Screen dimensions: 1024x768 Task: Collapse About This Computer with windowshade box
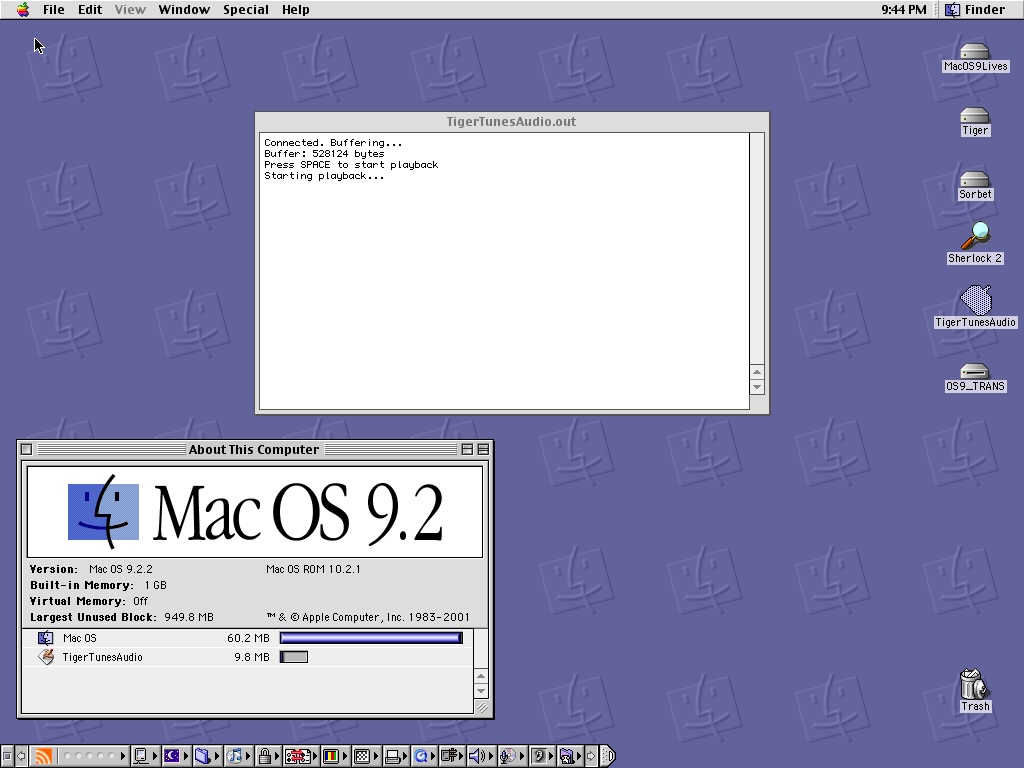[x=483, y=449]
